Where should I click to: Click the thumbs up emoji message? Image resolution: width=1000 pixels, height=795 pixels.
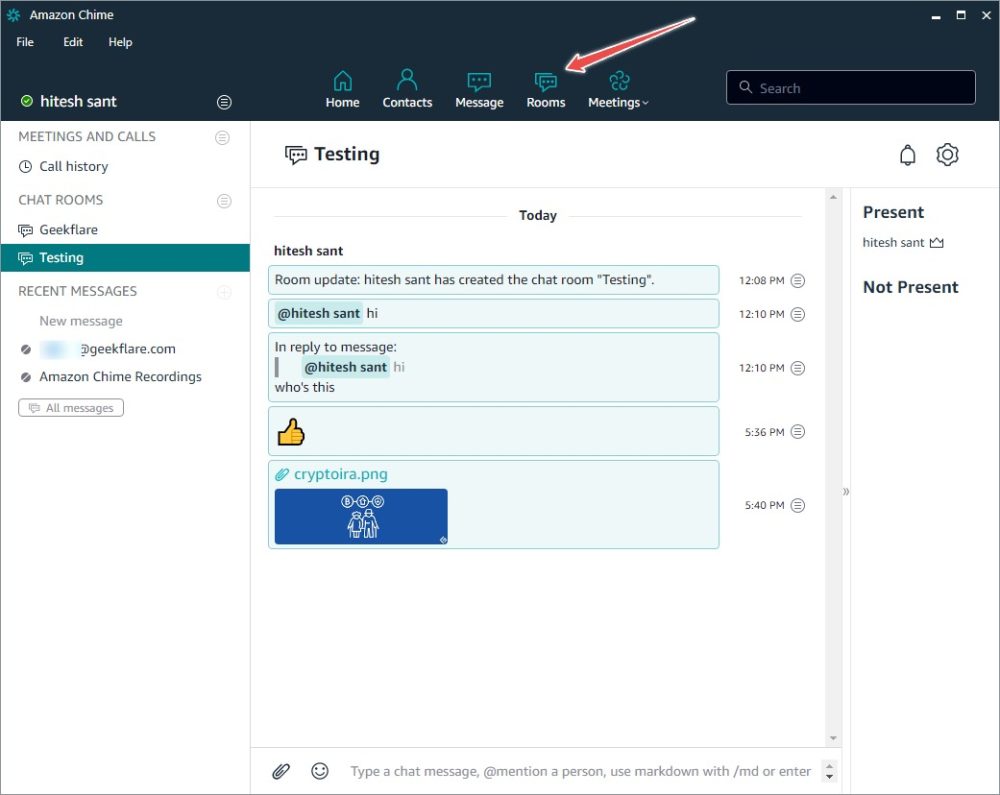291,432
